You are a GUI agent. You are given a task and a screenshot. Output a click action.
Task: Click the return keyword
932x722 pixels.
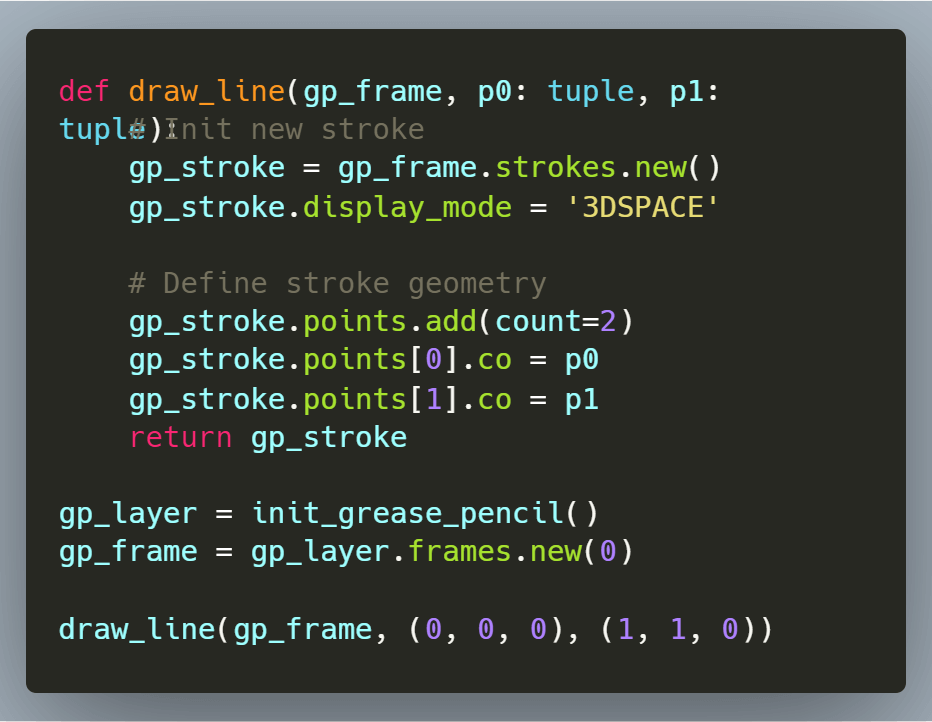point(180,437)
